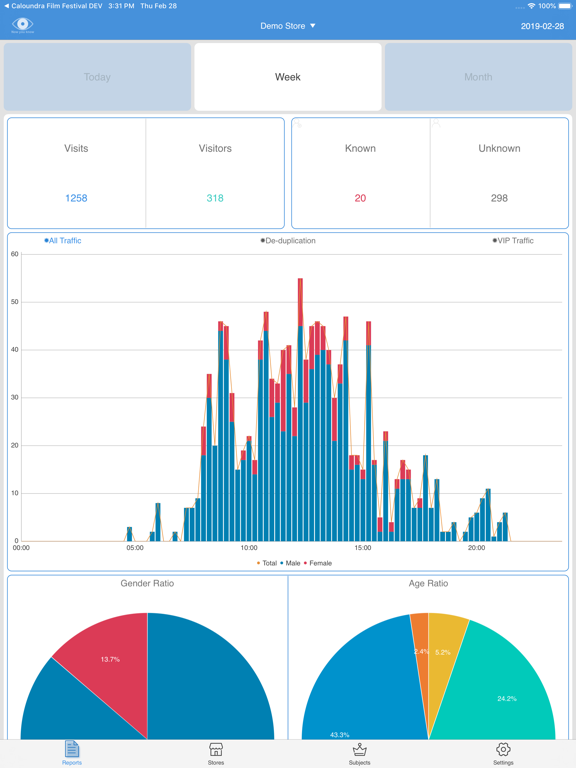
Task: Toggle the Female series in the legend
Action: point(318,563)
